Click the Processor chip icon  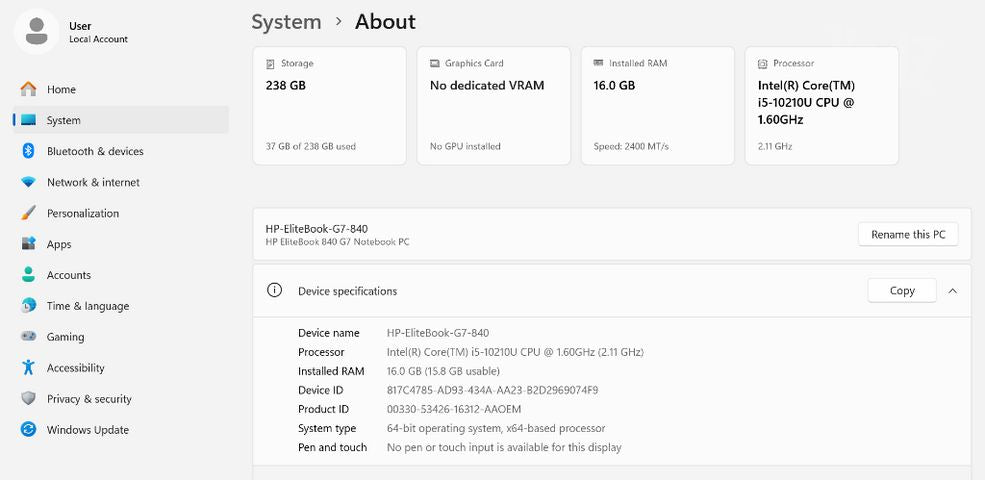pos(763,63)
